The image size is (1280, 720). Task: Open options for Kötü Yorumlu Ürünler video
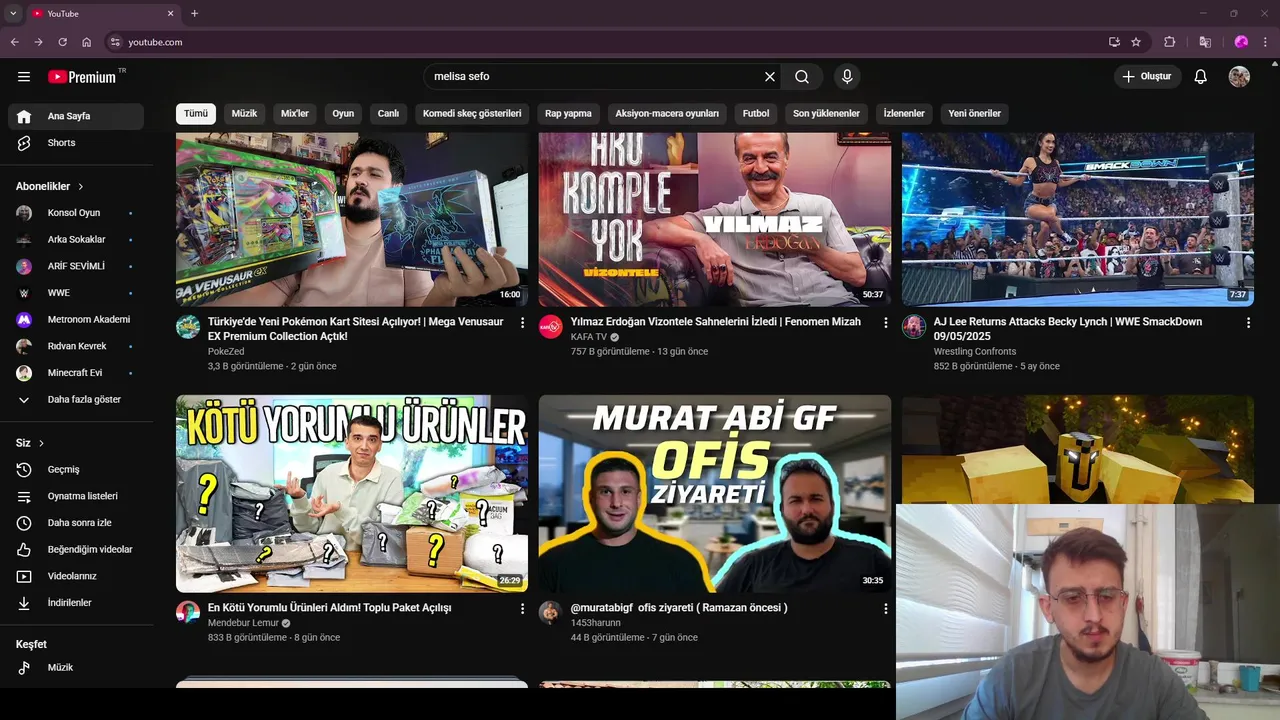[522, 609]
